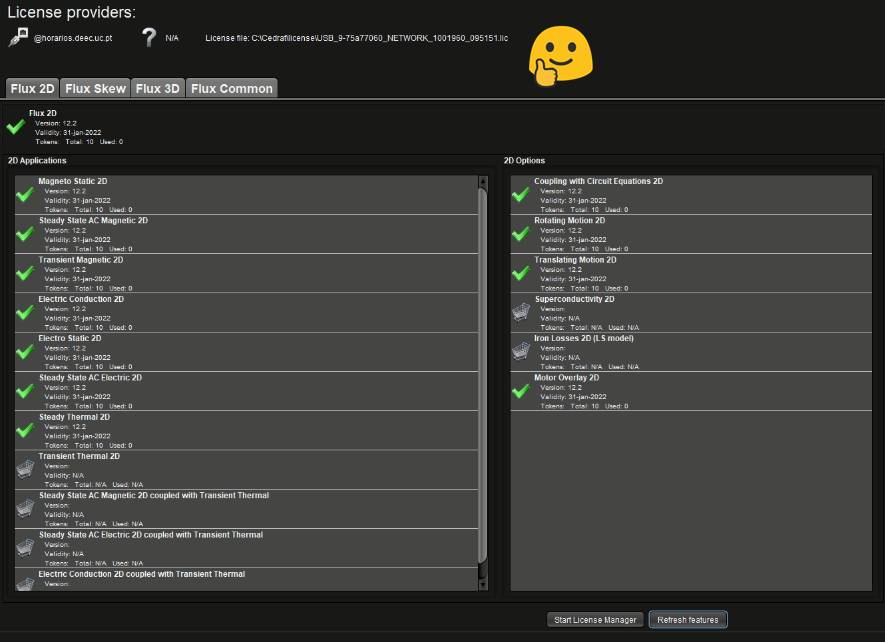Click the checkmark icon for Translating Motion 2D
Viewport: 885px width, 642px height.
[520, 273]
